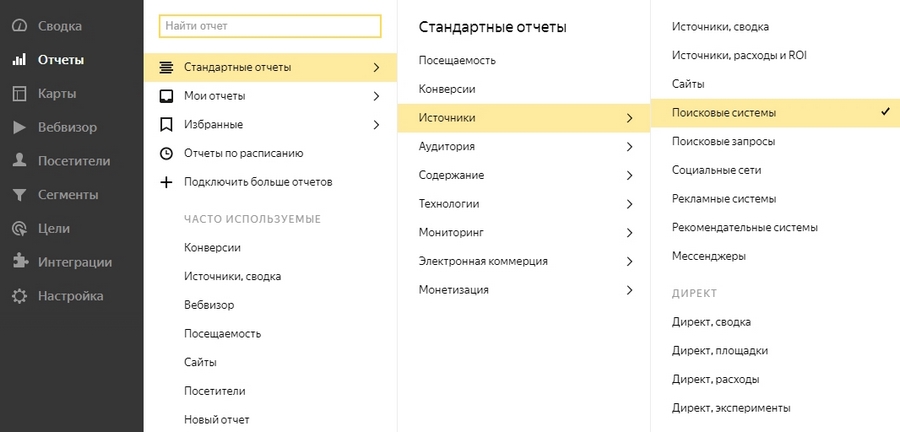This screenshot has height=432, width=900.
Task: Open Рекламные системы report
Action: coord(724,199)
